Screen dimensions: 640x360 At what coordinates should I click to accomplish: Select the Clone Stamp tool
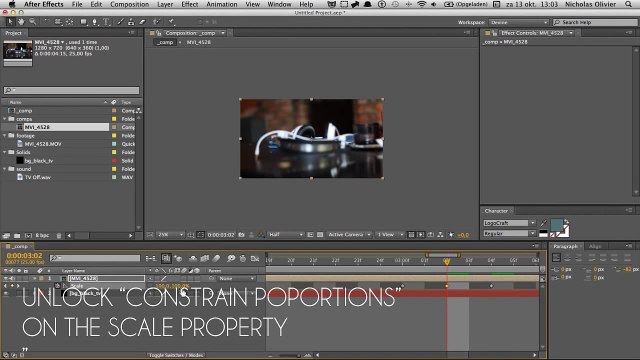point(131,22)
